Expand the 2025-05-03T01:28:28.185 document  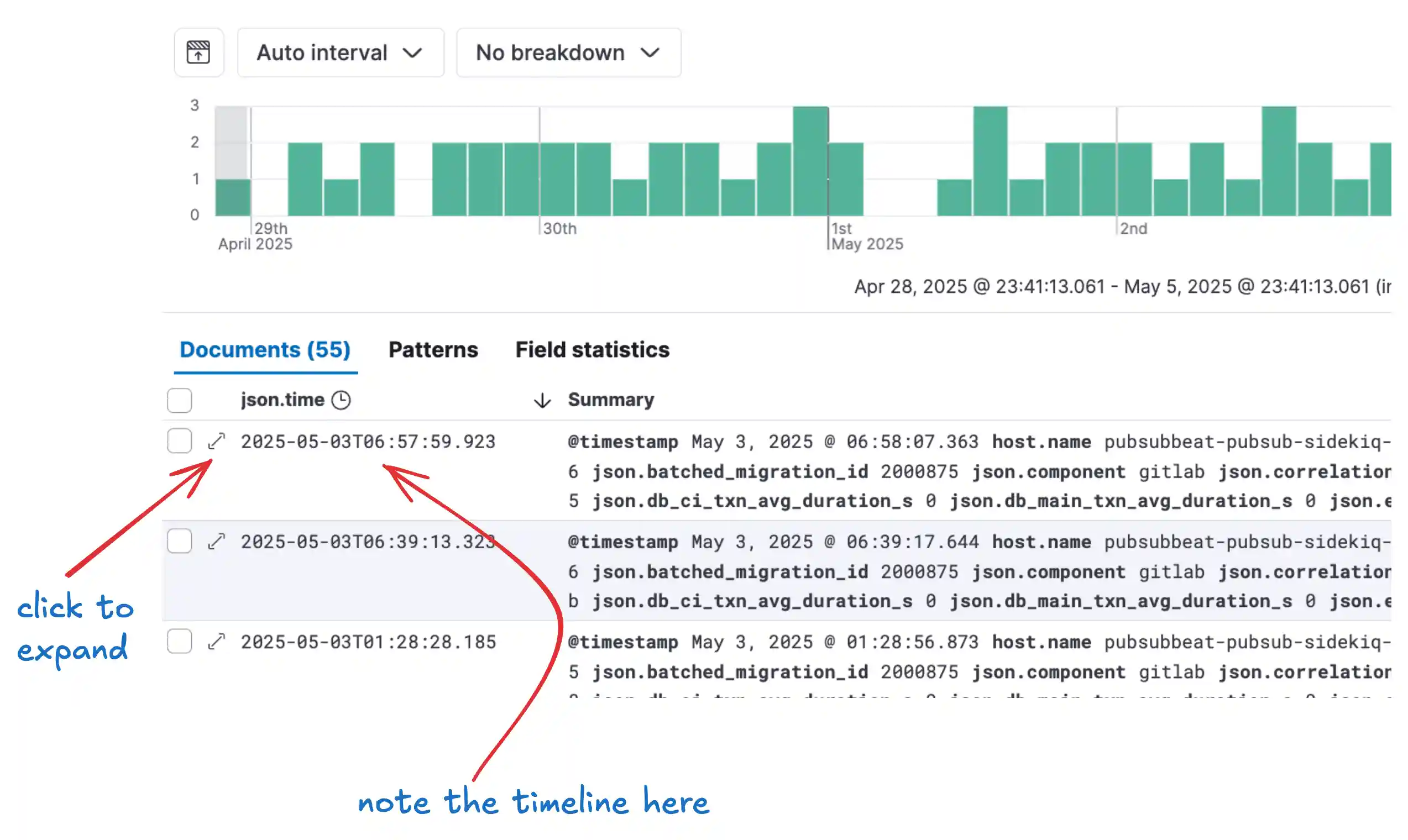click(217, 641)
